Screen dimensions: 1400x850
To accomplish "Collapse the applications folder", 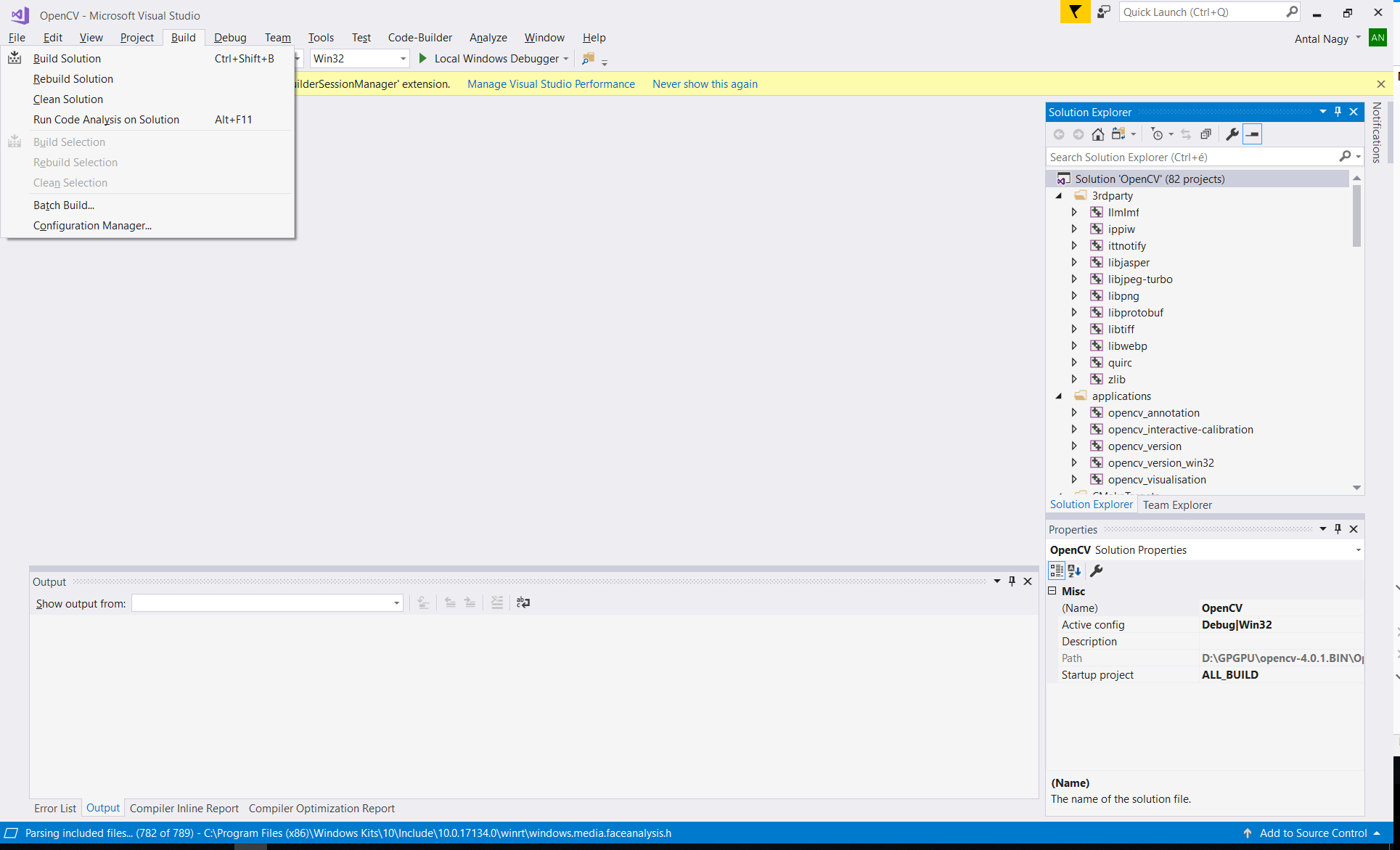I will point(1059,396).
